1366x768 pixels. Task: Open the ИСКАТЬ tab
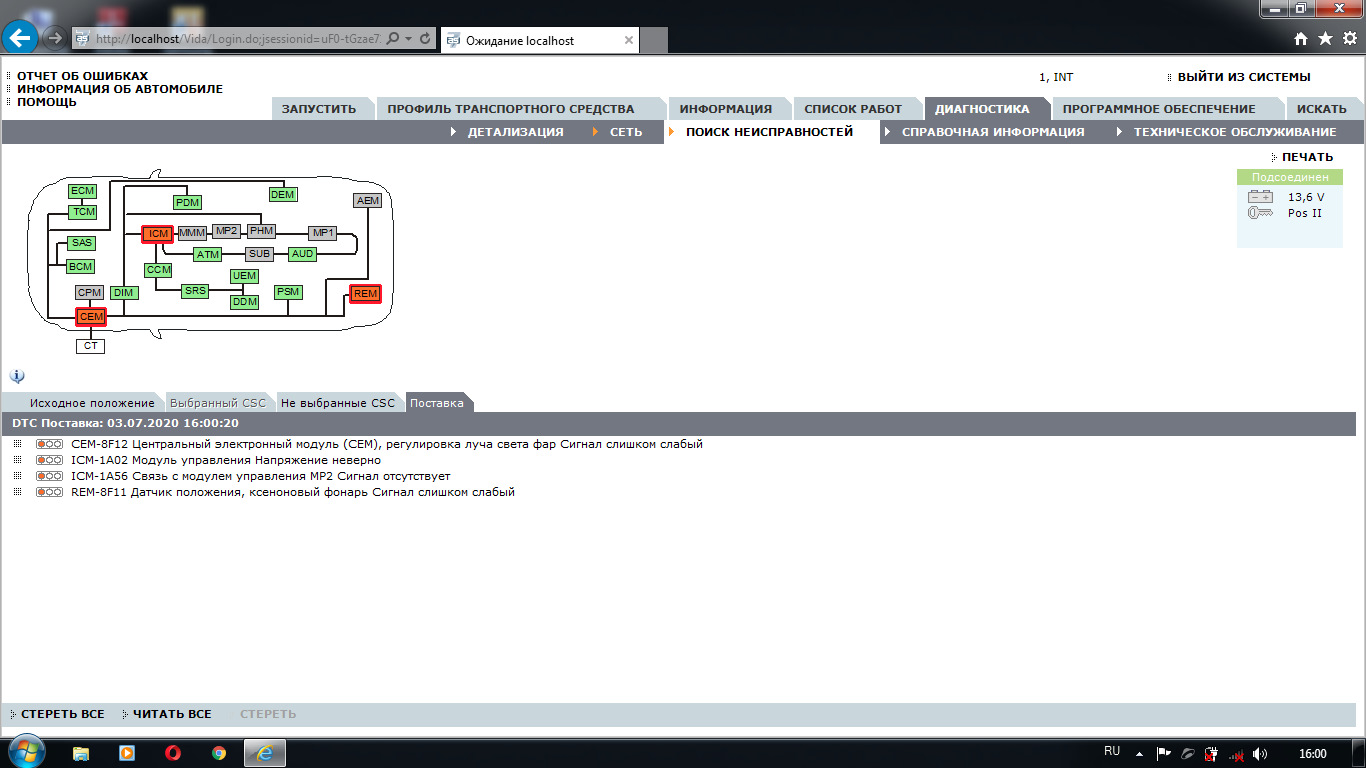(x=1322, y=109)
